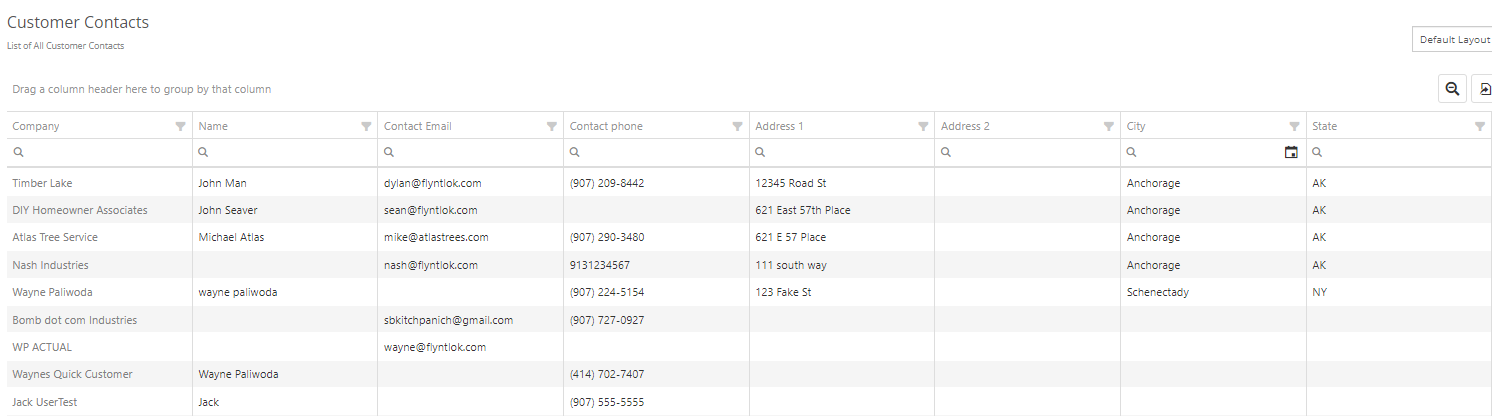Sort by the Contact Email column header
1492x416 pixels.
coord(418,126)
